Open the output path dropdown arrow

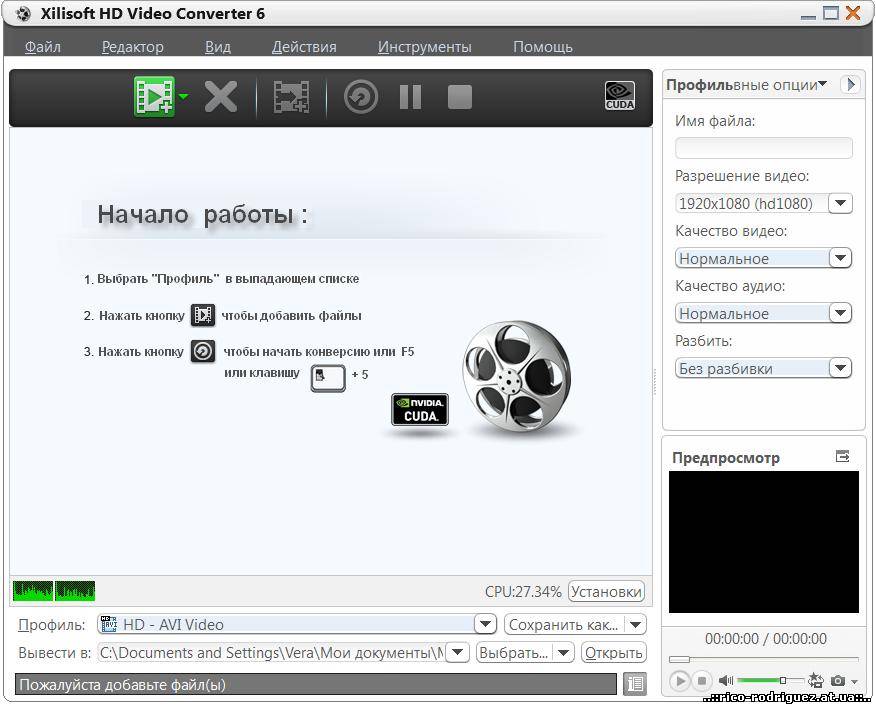(x=458, y=652)
